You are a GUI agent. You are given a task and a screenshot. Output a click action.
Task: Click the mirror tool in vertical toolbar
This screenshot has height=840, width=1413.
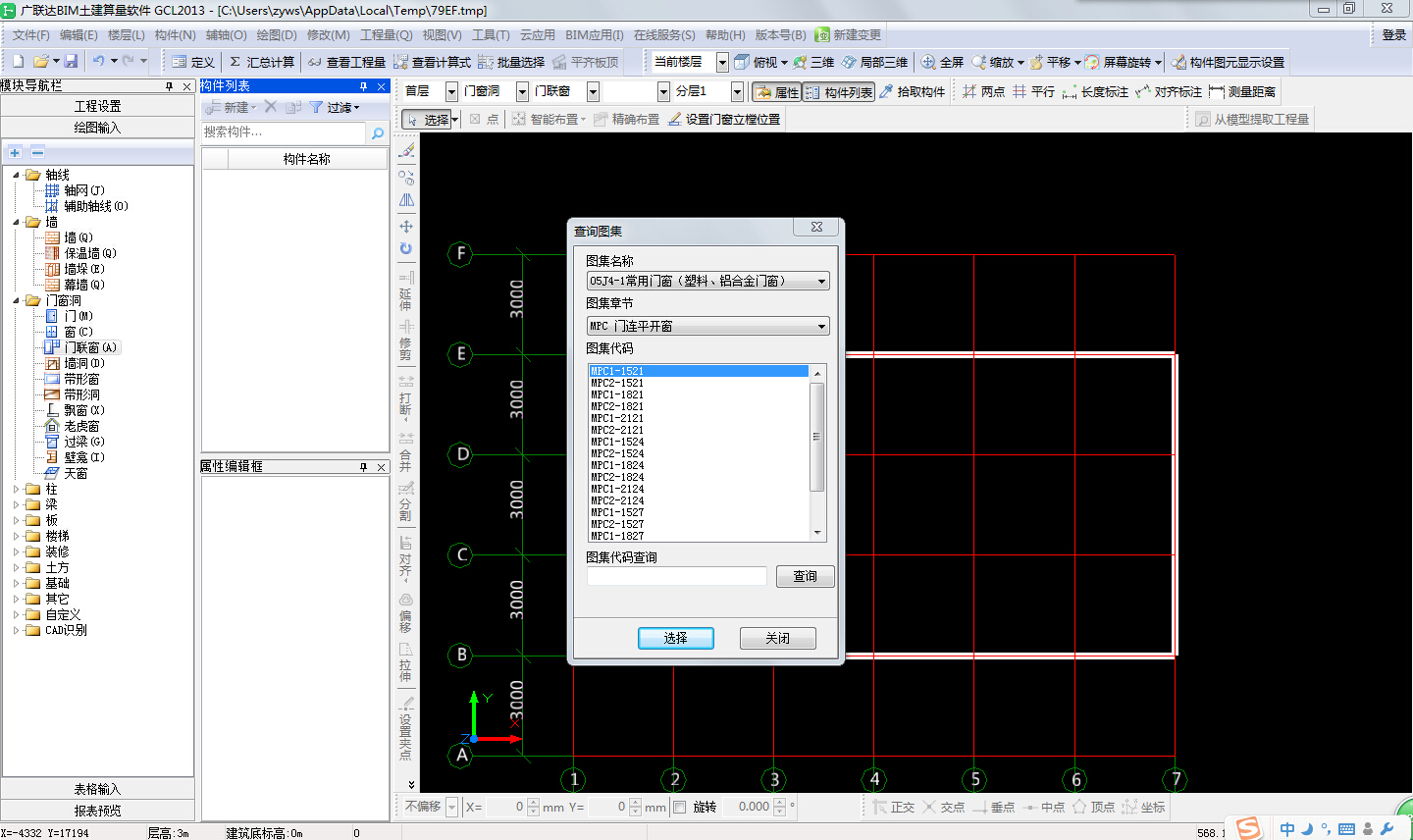[x=406, y=200]
